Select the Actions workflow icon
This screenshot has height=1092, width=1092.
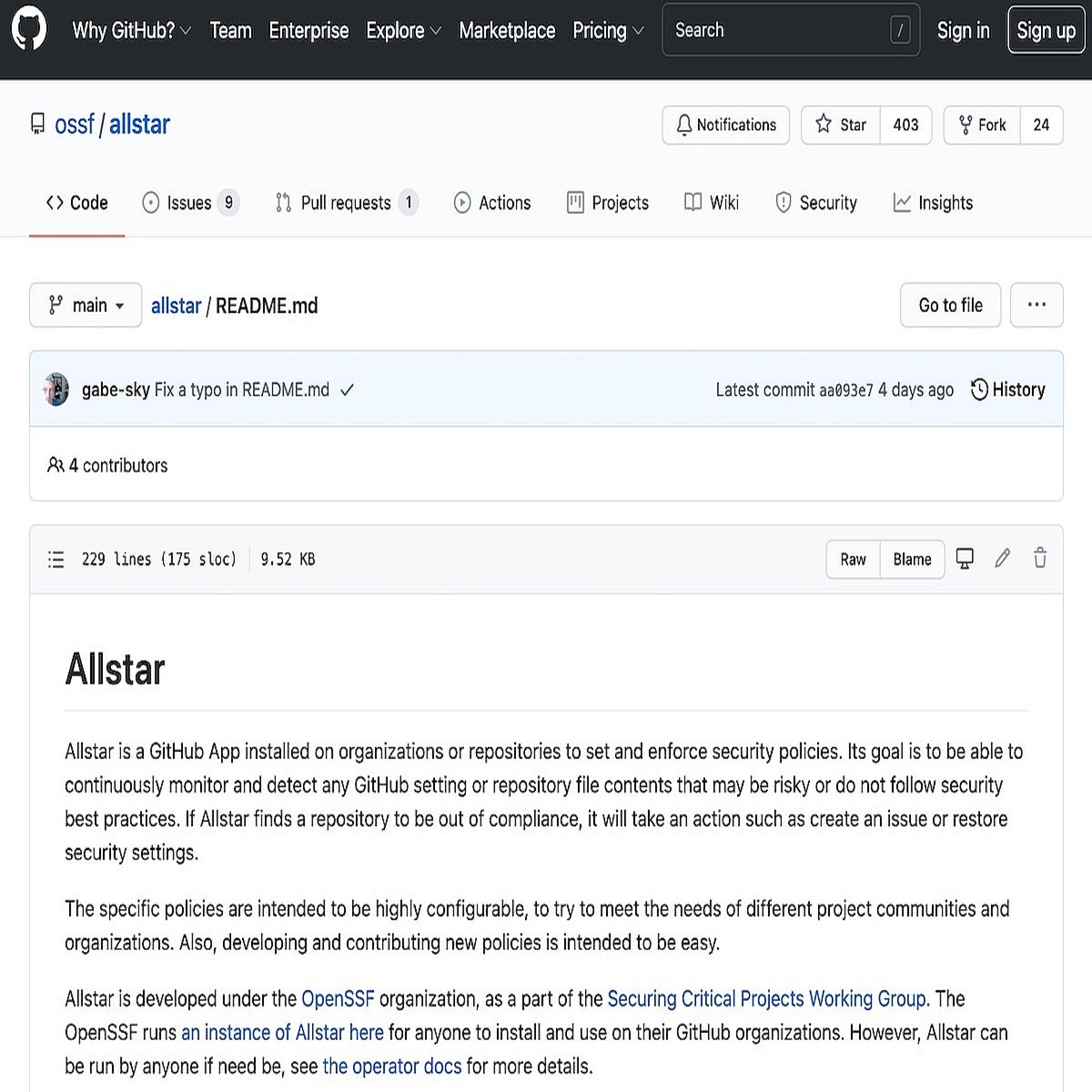click(464, 202)
